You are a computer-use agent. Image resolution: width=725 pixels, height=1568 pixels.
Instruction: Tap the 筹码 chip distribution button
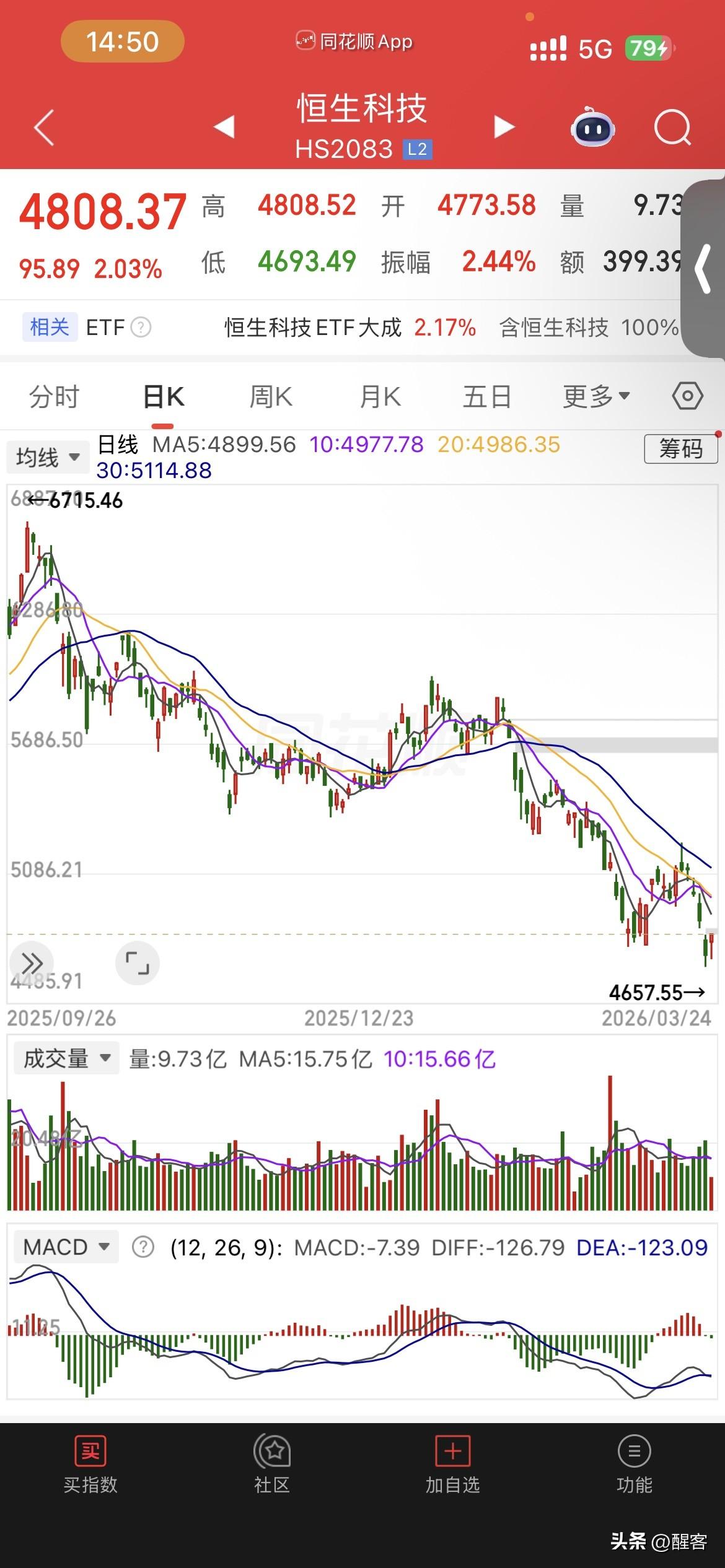pos(681,448)
